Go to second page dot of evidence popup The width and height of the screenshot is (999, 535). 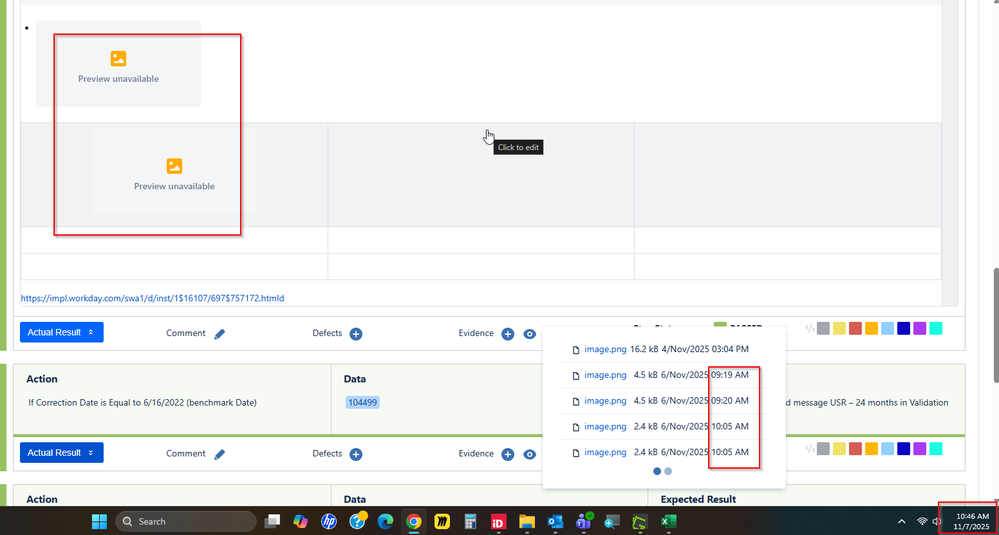(x=668, y=471)
